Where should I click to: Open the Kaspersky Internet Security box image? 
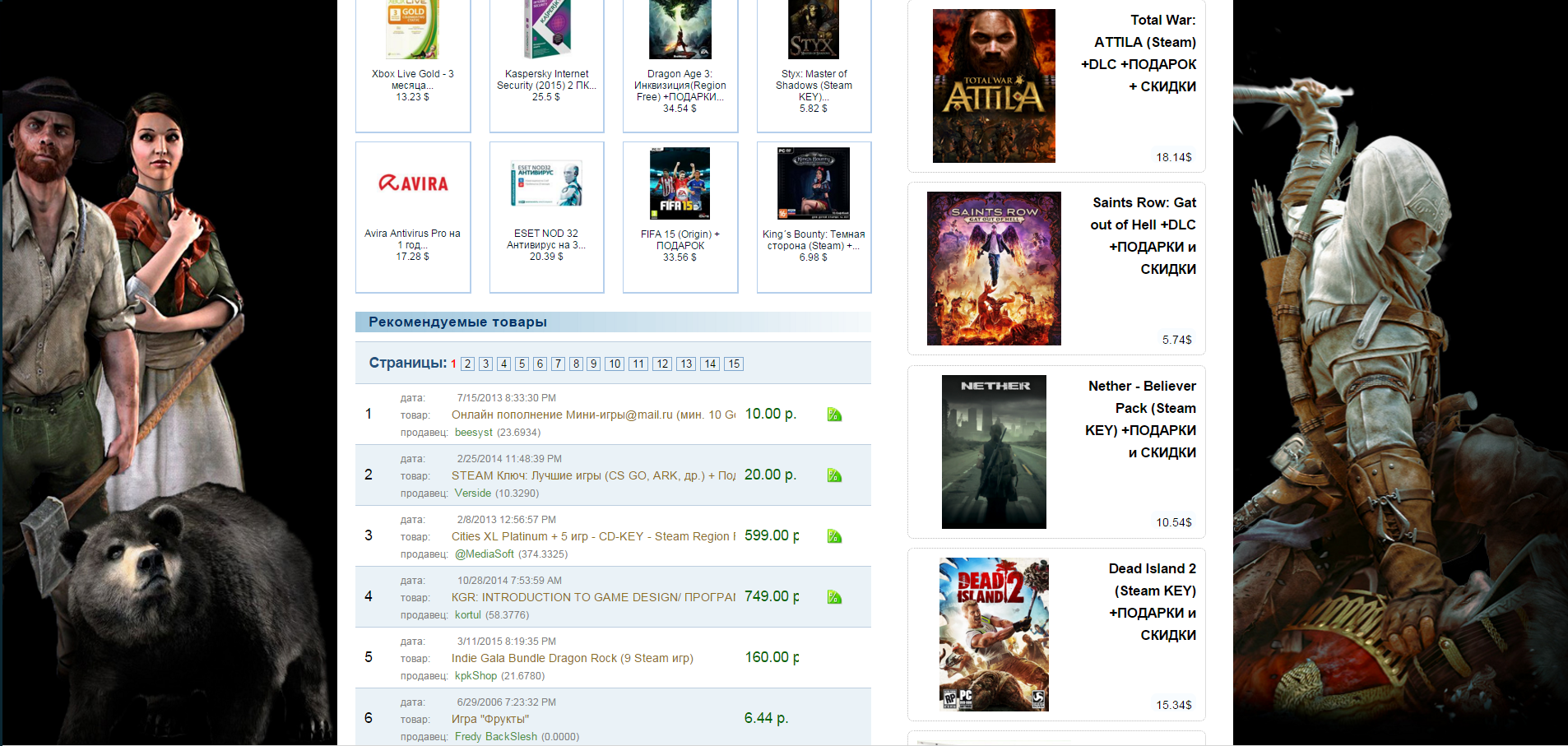click(x=547, y=30)
